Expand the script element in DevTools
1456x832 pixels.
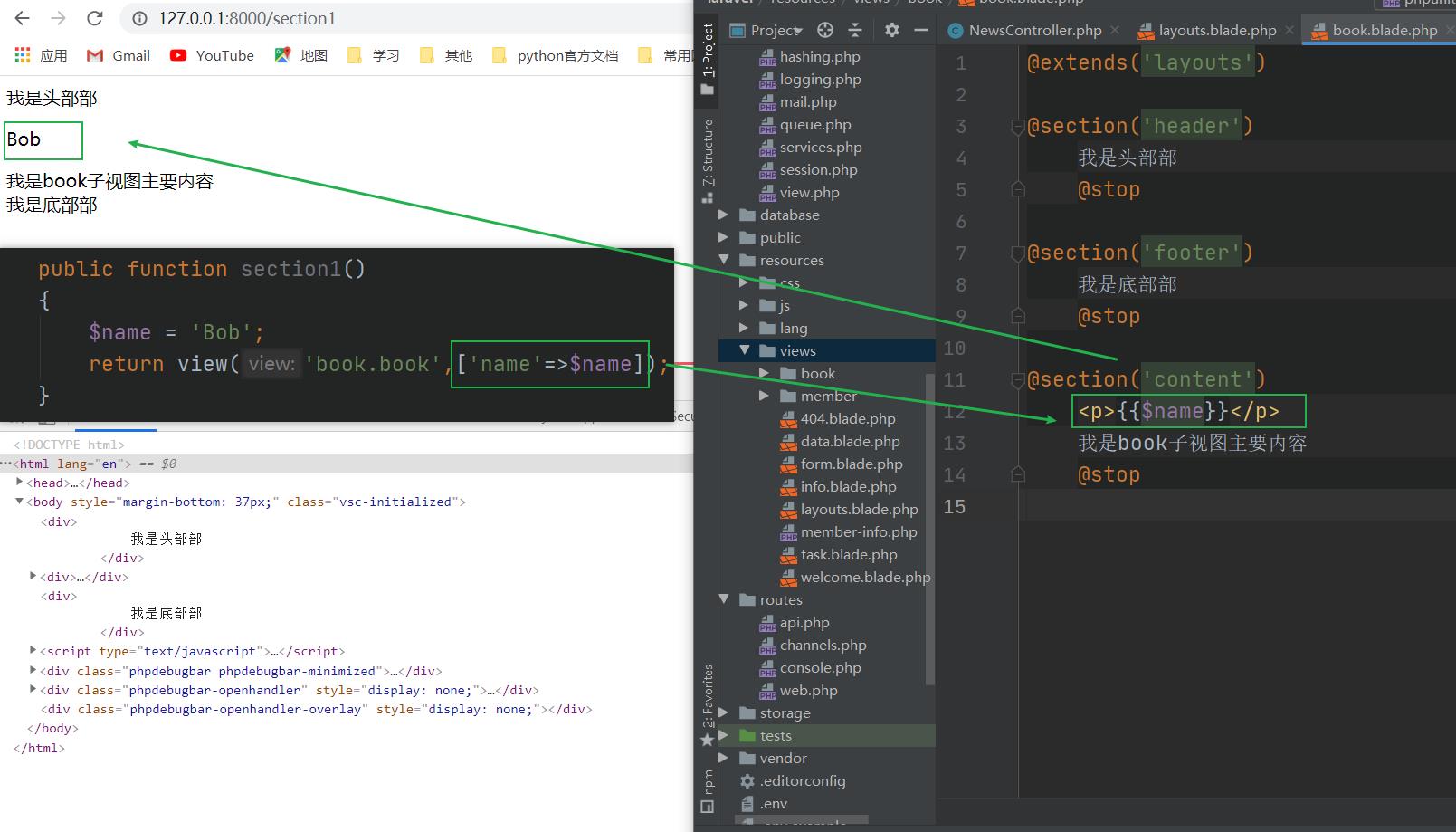coord(33,651)
